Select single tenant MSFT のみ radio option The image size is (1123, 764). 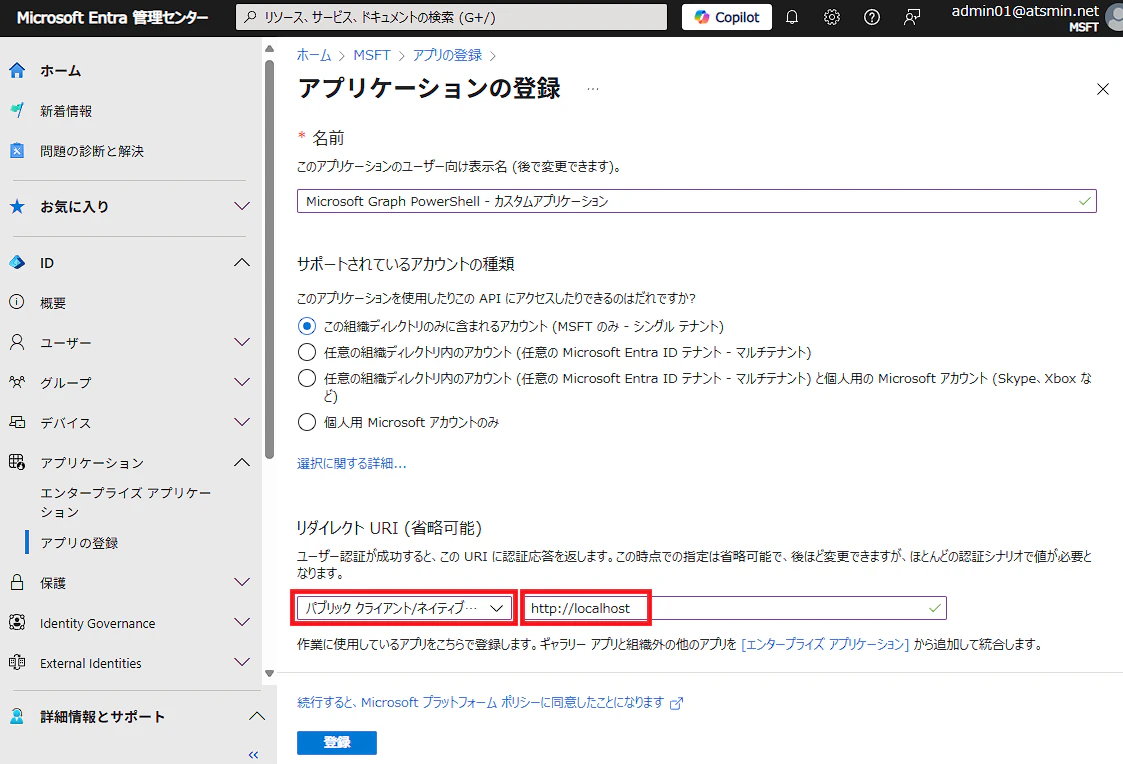point(307,327)
